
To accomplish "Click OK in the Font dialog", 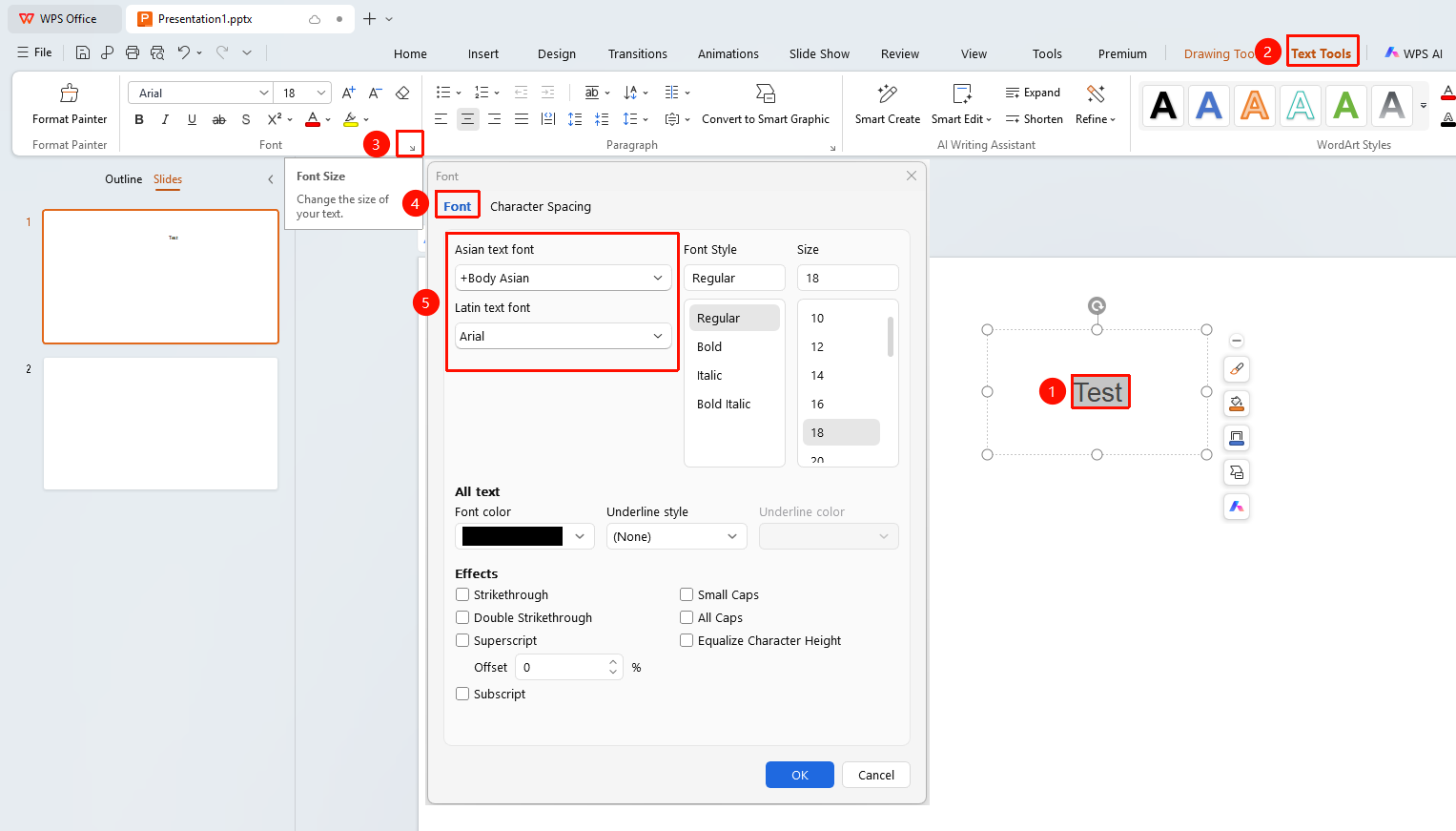I will (800, 775).
